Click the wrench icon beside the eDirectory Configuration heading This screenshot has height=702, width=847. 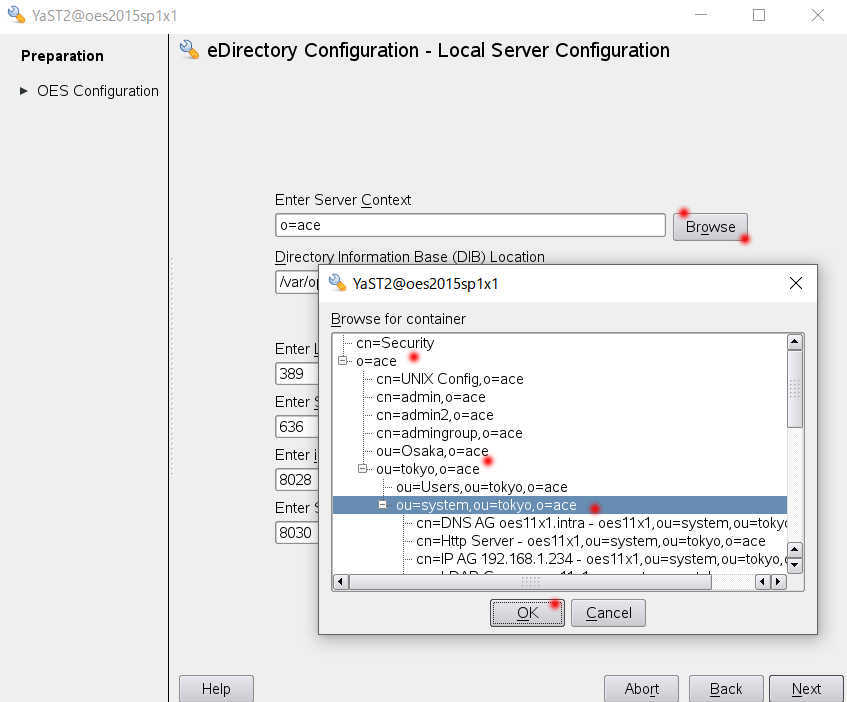pos(189,50)
